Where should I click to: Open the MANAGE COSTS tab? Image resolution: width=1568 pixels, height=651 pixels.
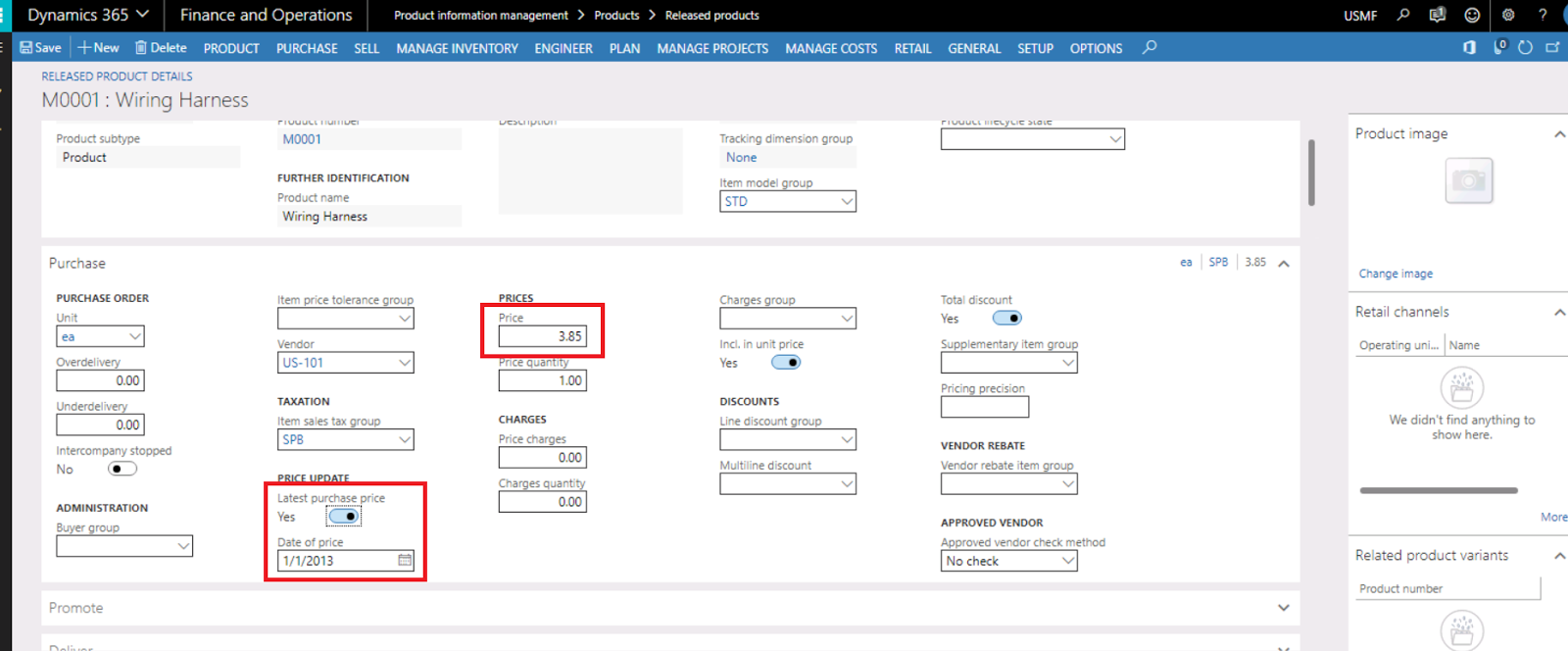click(x=831, y=48)
